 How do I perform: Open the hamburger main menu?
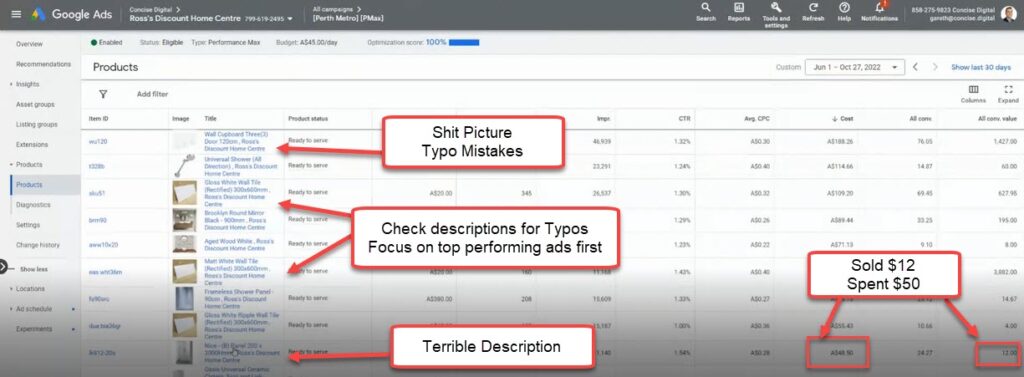pyautogui.click(x=16, y=14)
